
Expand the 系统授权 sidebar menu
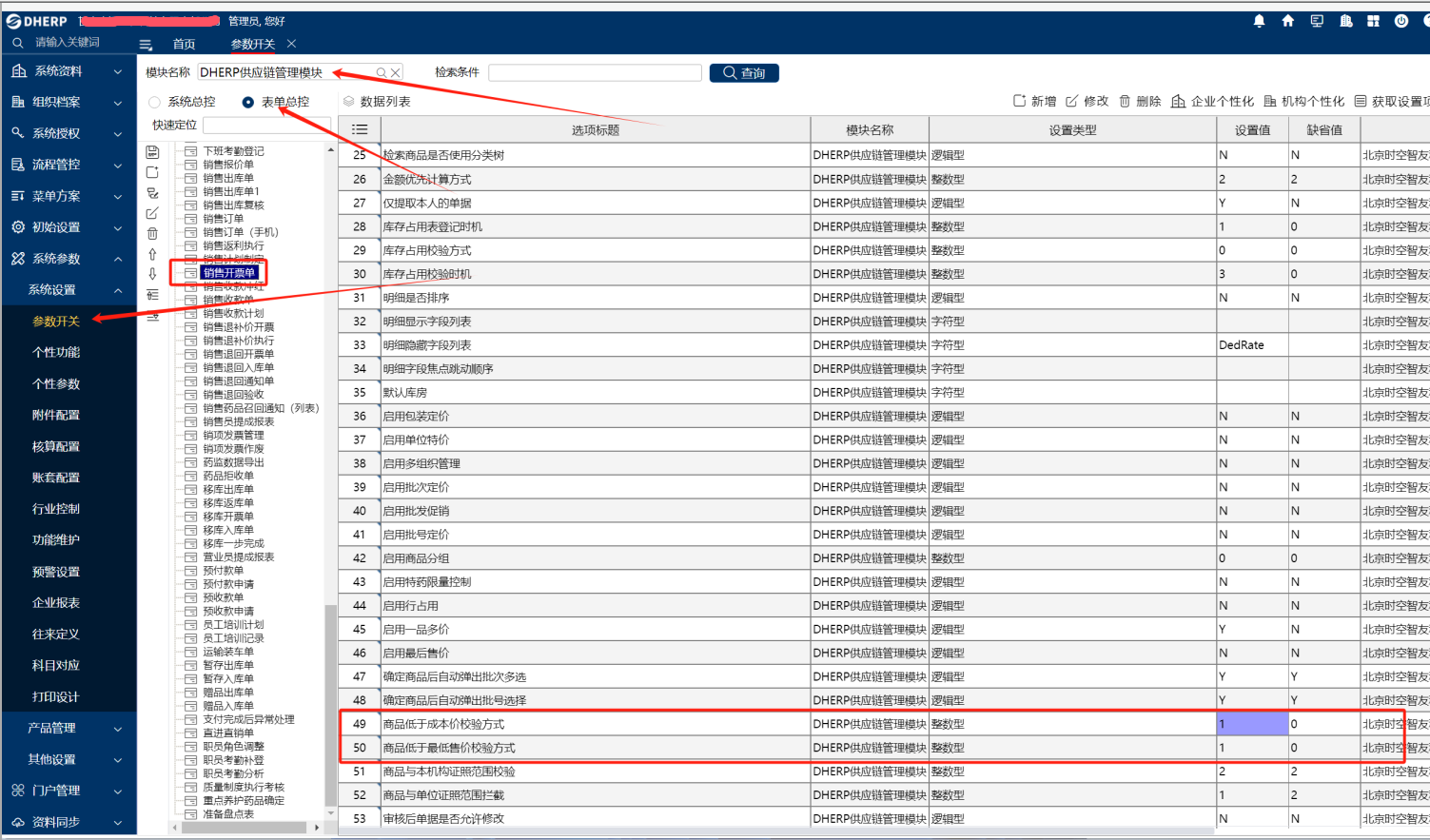point(68,133)
